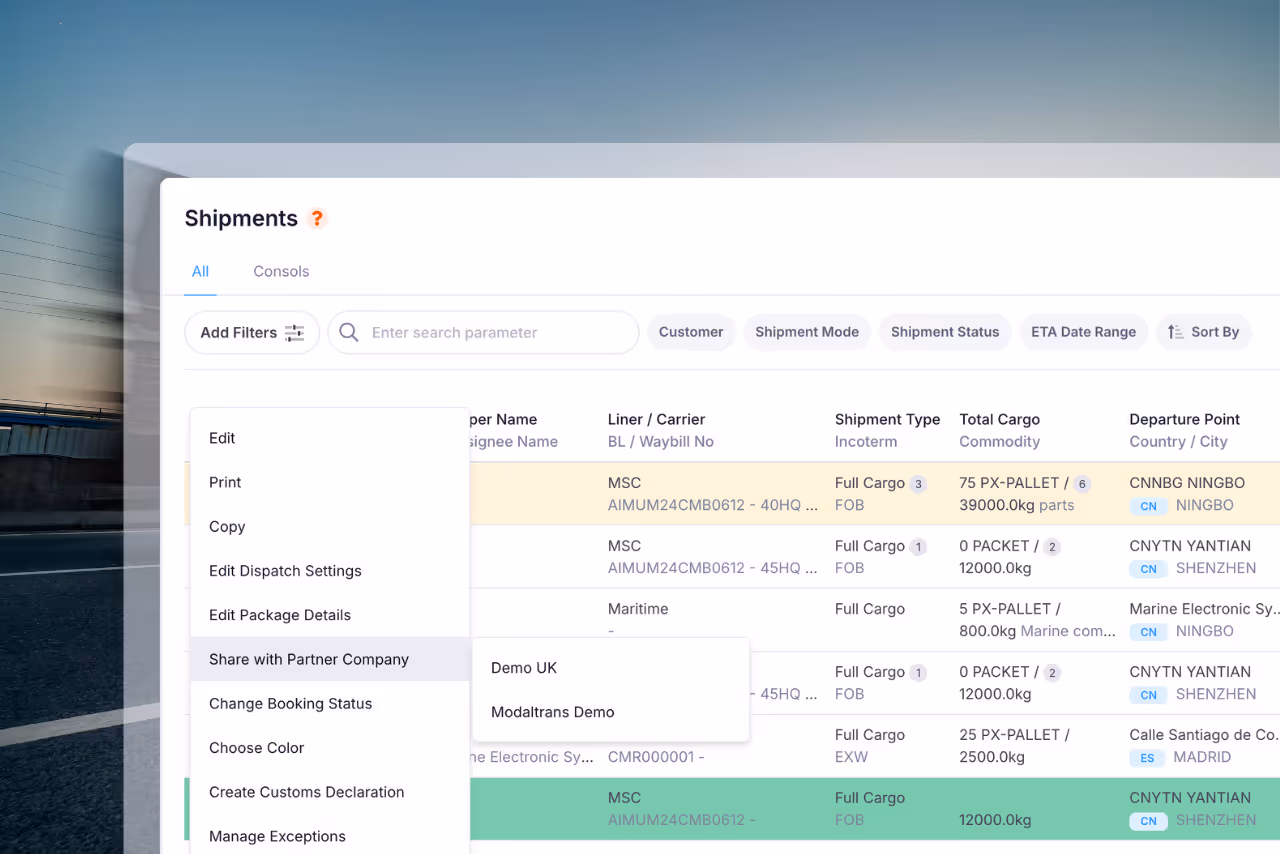Select Print in context menu
The height and width of the screenshot is (854, 1280).
[330, 482]
